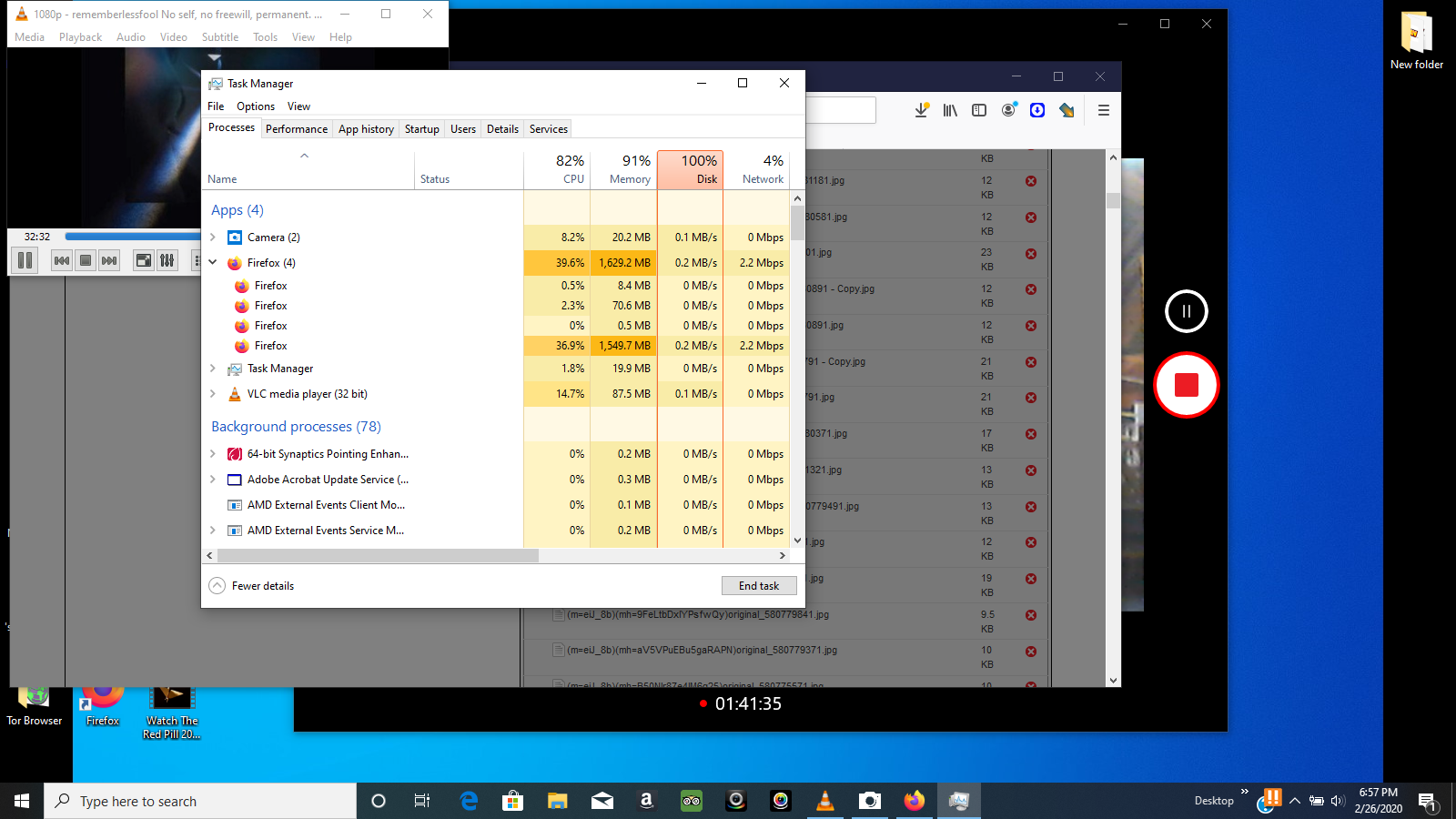This screenshot has height=819, width=1456.
Task: Expand Adobe Acrobat Update Service row
Action: (213, 480)
